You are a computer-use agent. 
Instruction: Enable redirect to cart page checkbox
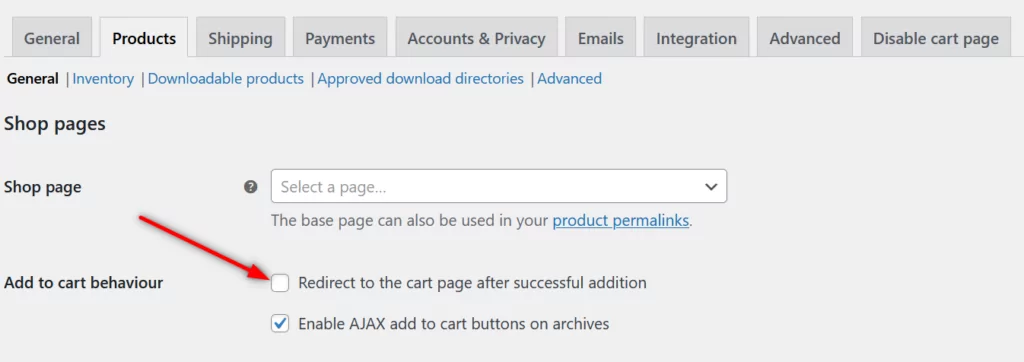(x=280, y=283)
